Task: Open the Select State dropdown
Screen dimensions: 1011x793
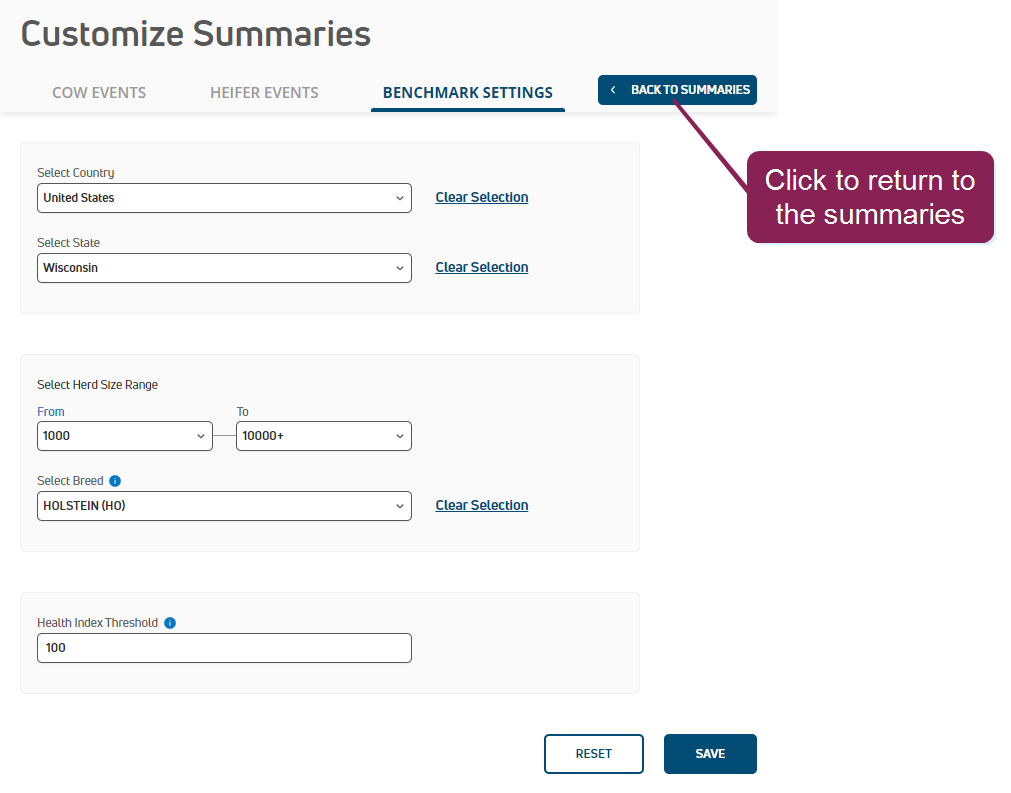Action: [224, 268]
